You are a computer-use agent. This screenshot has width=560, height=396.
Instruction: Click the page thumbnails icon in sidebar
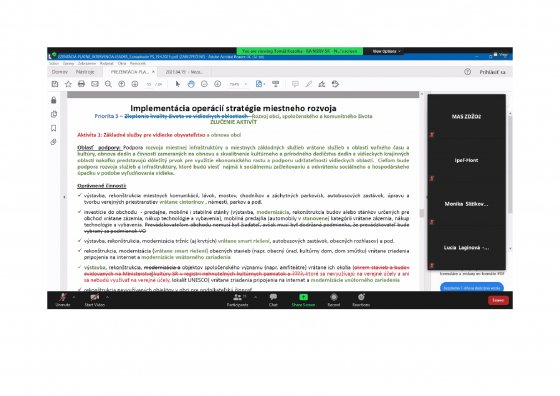tap(54, 114)
